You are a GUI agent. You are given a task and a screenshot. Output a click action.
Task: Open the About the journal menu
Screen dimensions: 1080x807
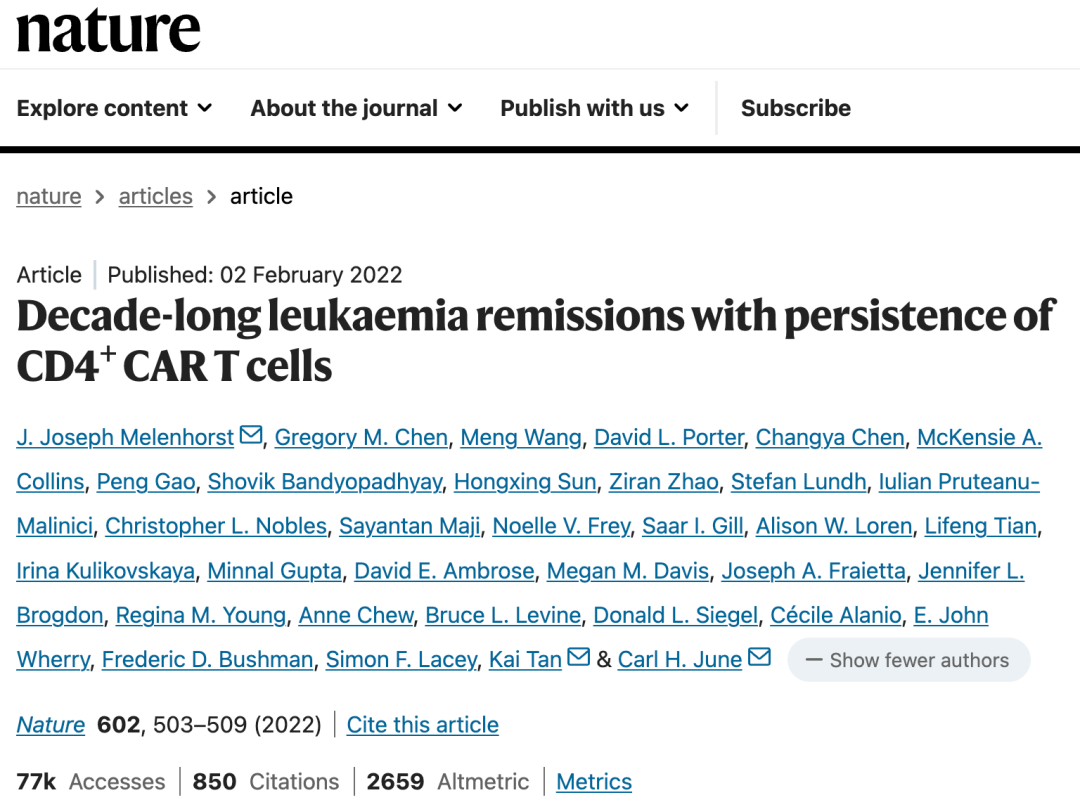[x=356, y=108]
